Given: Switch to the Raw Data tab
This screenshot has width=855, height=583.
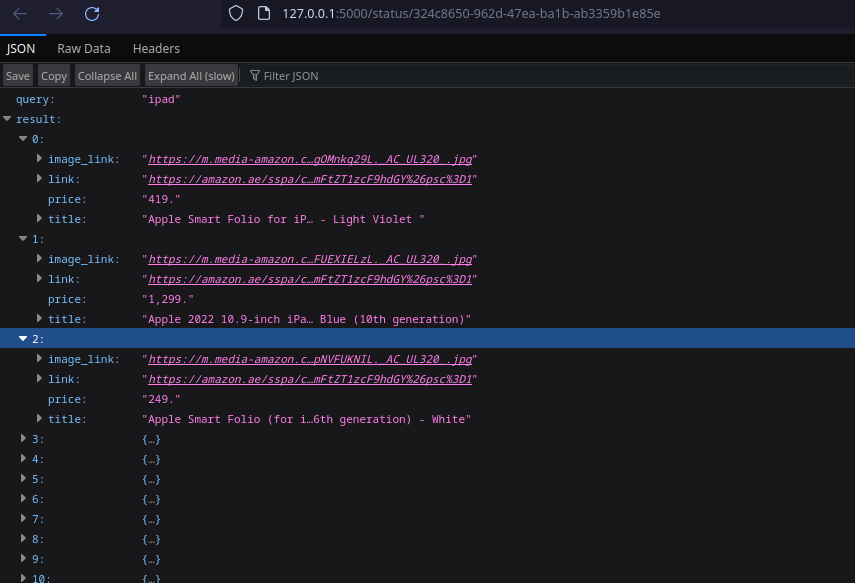Looking at the screenshot, I should 84,49.
